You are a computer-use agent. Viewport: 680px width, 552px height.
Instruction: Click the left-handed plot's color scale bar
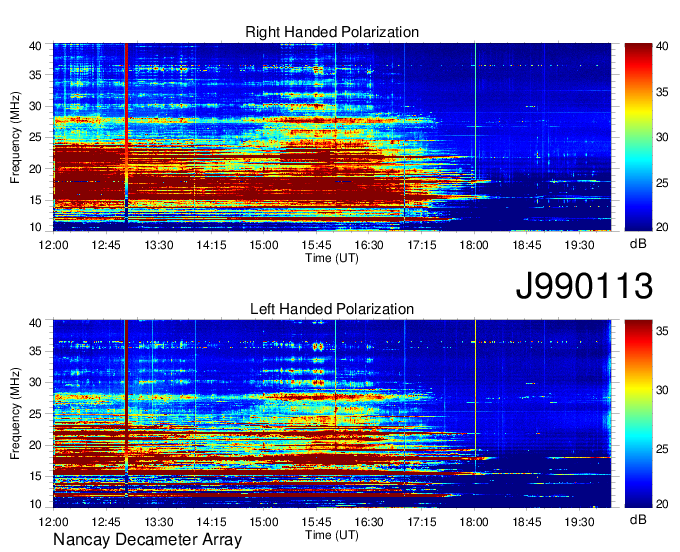click(x=638, y=414)
